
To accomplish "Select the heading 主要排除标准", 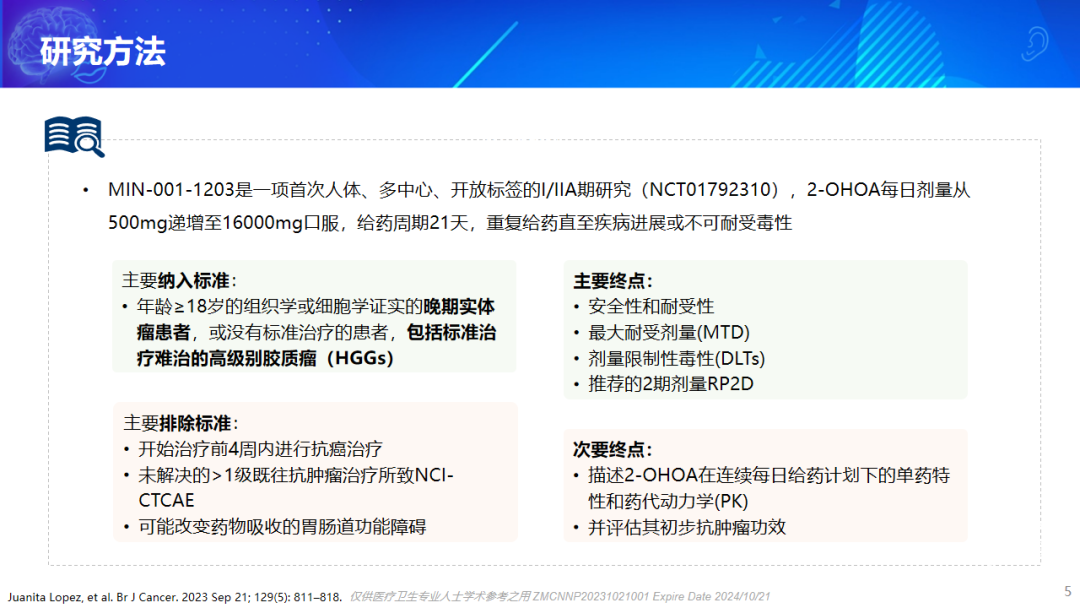I will pyautogui.click(x=180, y=423).
